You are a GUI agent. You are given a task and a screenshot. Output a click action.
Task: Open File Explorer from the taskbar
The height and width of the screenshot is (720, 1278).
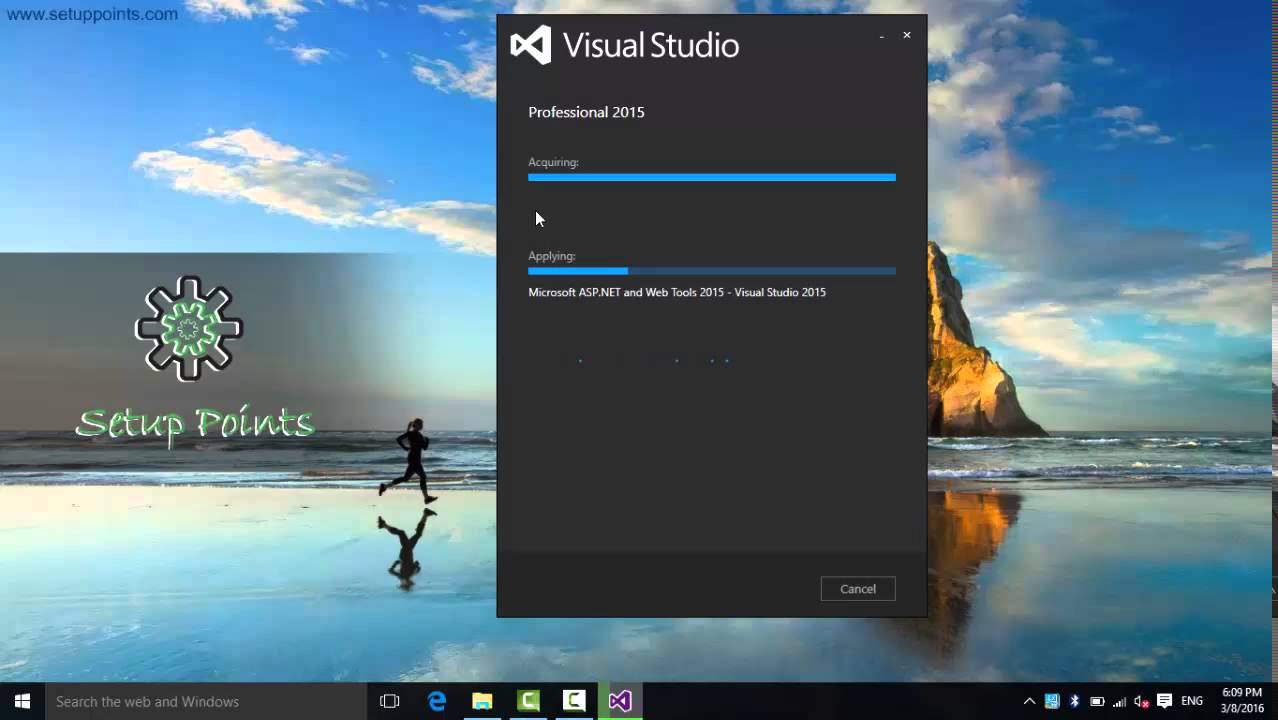coord(482,701)
